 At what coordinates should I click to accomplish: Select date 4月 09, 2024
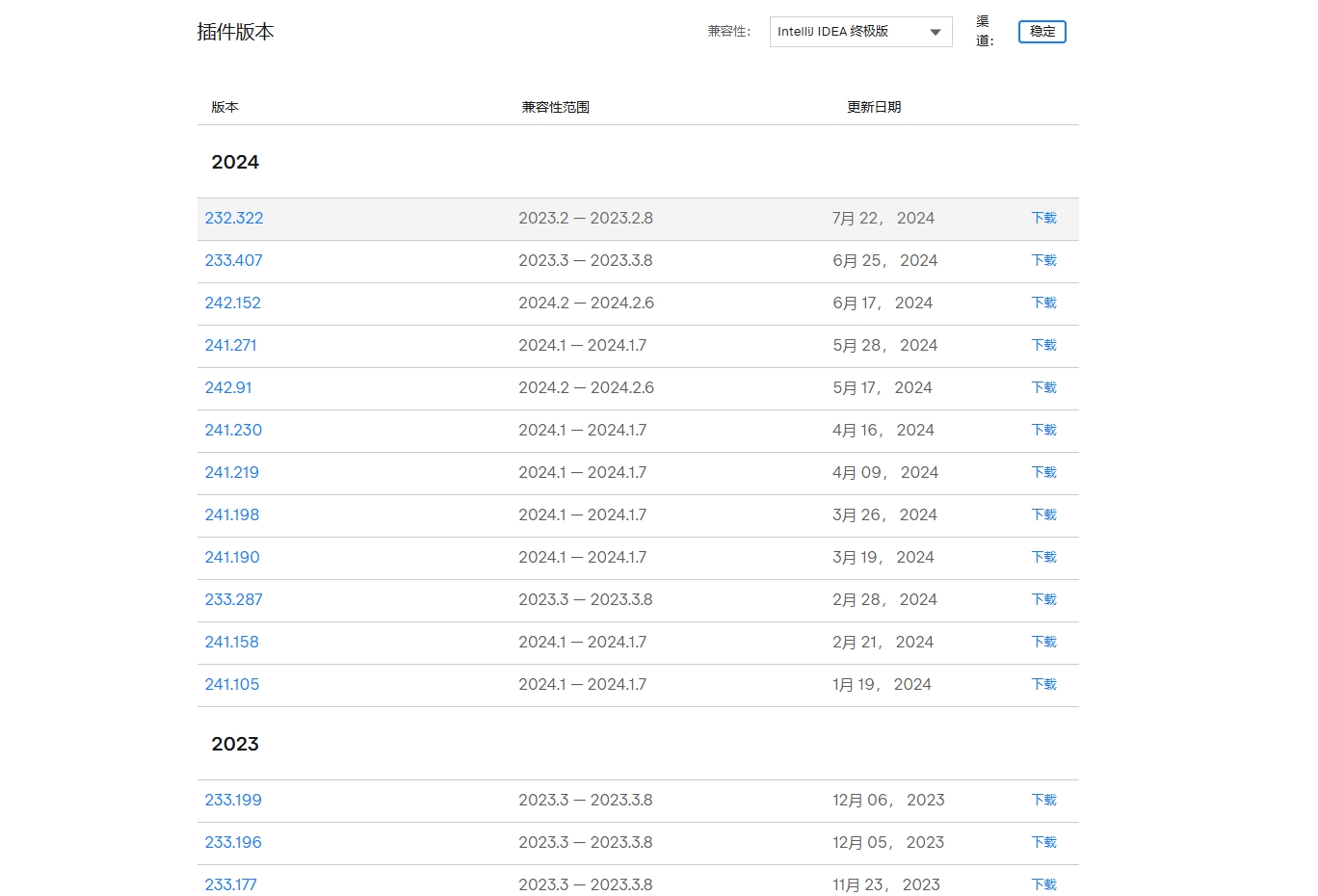[885, 473]
